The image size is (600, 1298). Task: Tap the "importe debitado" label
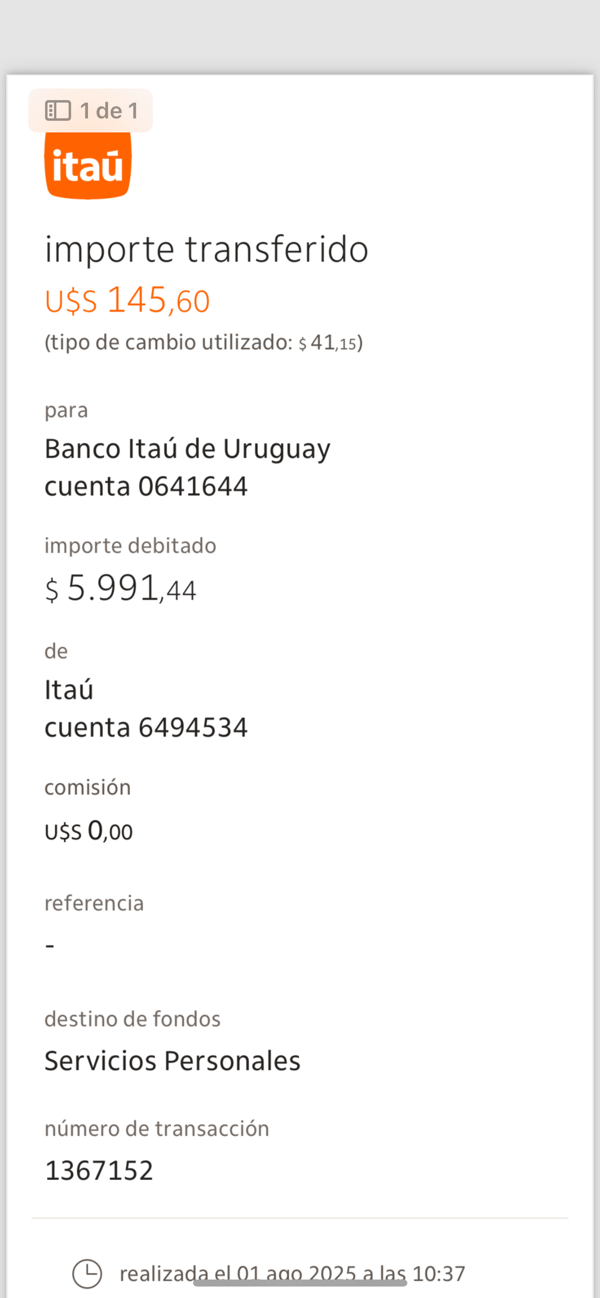point(130,546)
